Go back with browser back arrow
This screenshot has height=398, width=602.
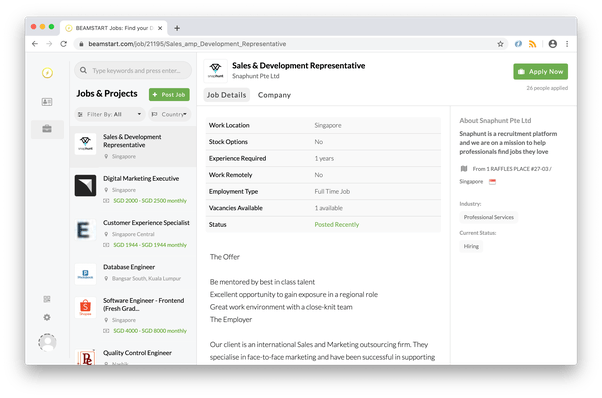point(35,44)
